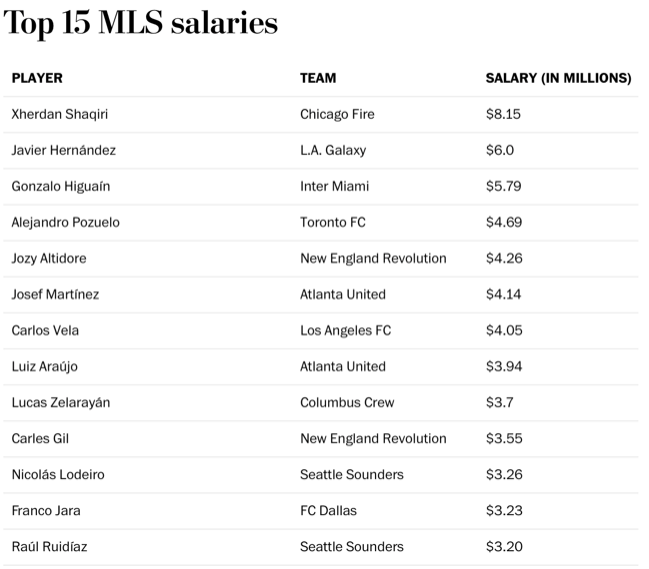Select the Columbus Crew team cell

tap(347, 402)
